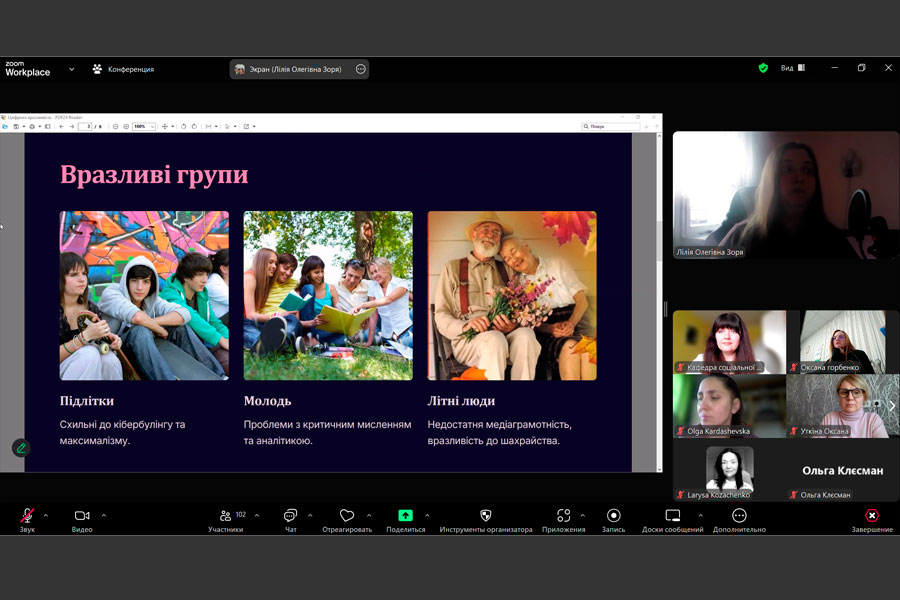Open the Вид view layout menu
This screenshot has height=600, width=900.
coord(792,68)
